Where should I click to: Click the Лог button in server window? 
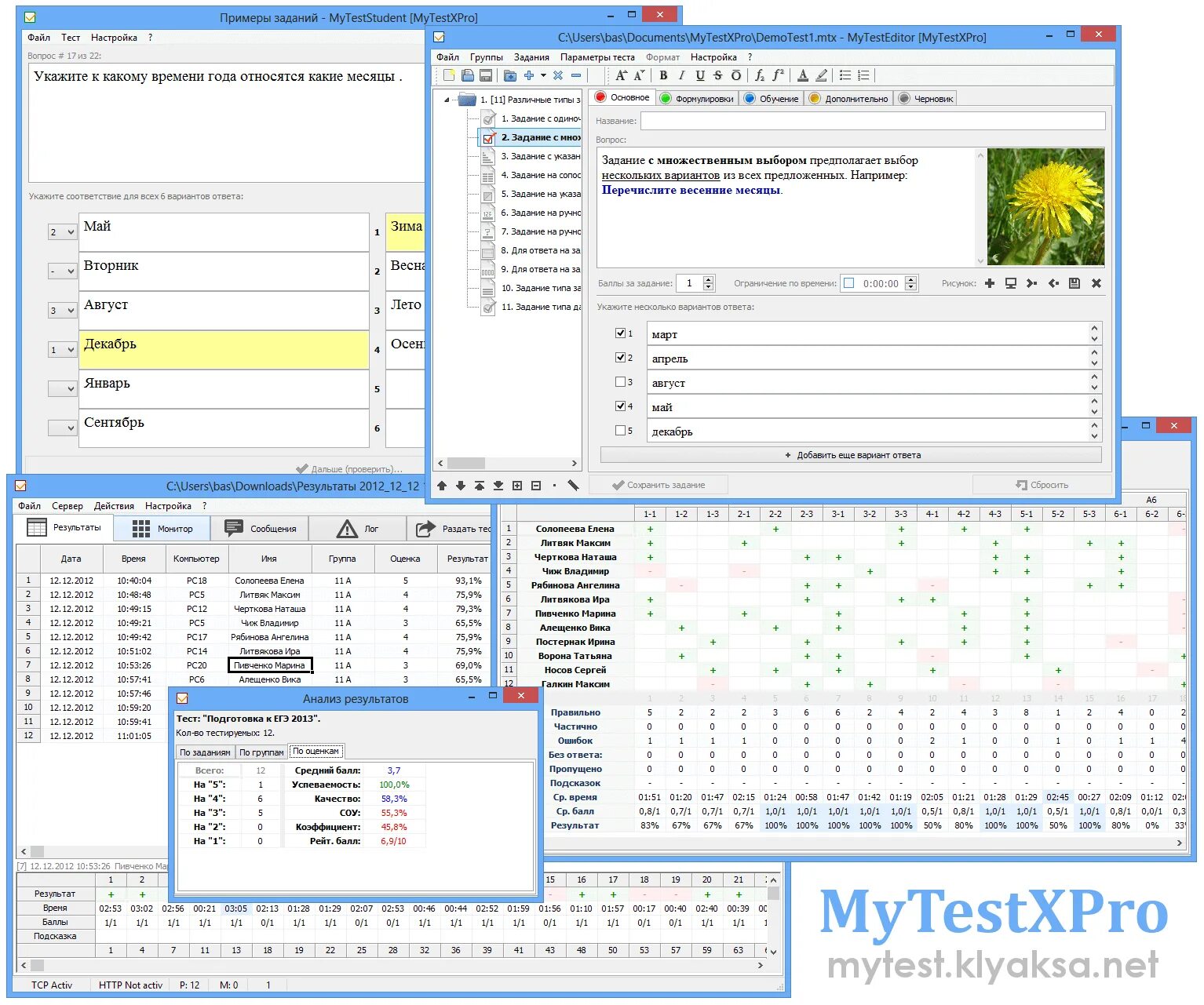click(358, 529)
